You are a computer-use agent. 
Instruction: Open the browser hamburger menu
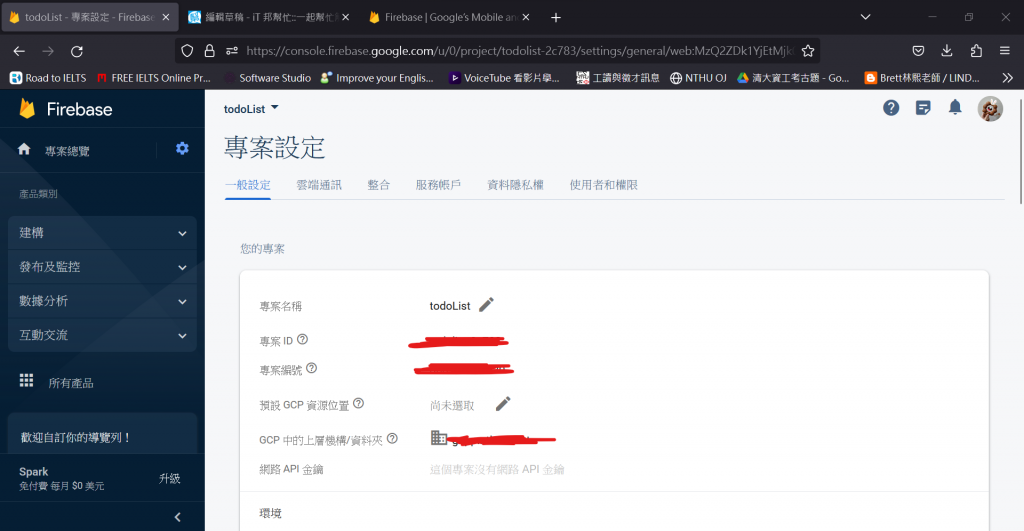tap(1004, 51)
